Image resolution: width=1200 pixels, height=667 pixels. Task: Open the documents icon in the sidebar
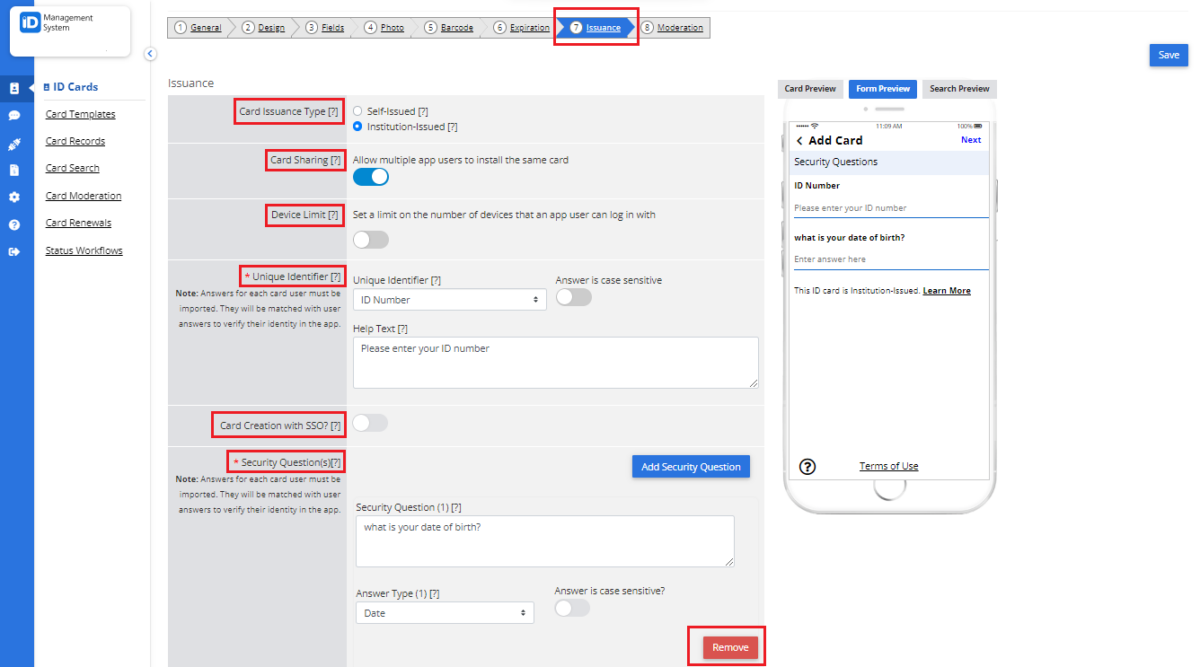(x=13, y=170)
